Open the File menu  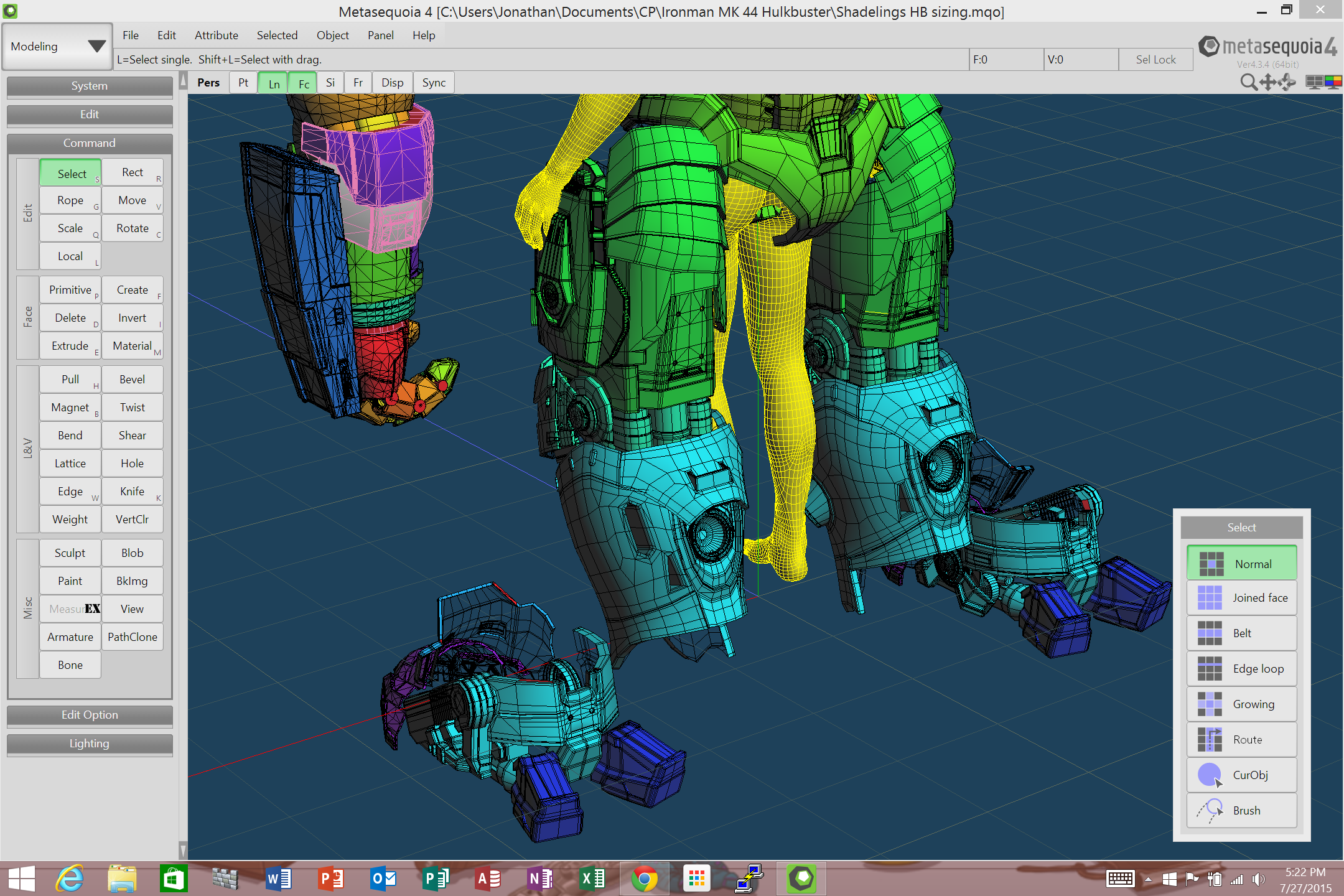click(x=131, y=35)
